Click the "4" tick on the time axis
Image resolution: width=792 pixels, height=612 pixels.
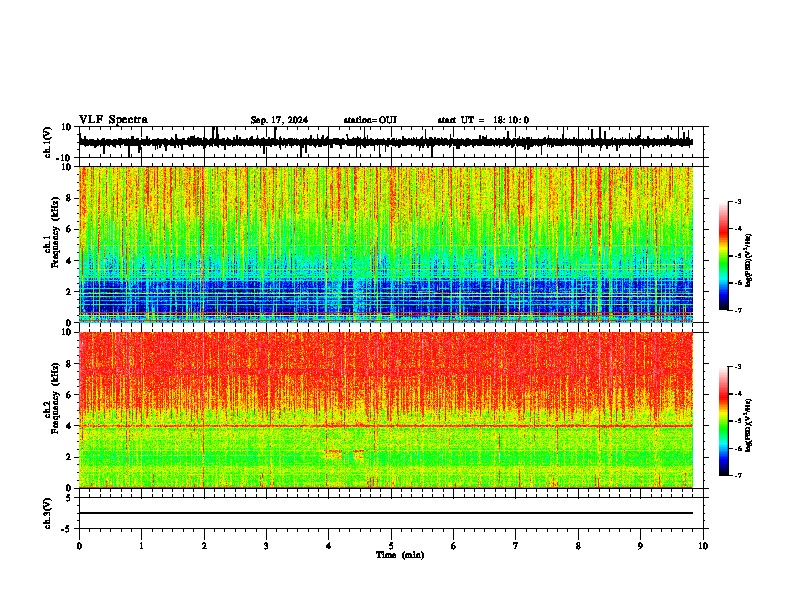coord(329,546)
